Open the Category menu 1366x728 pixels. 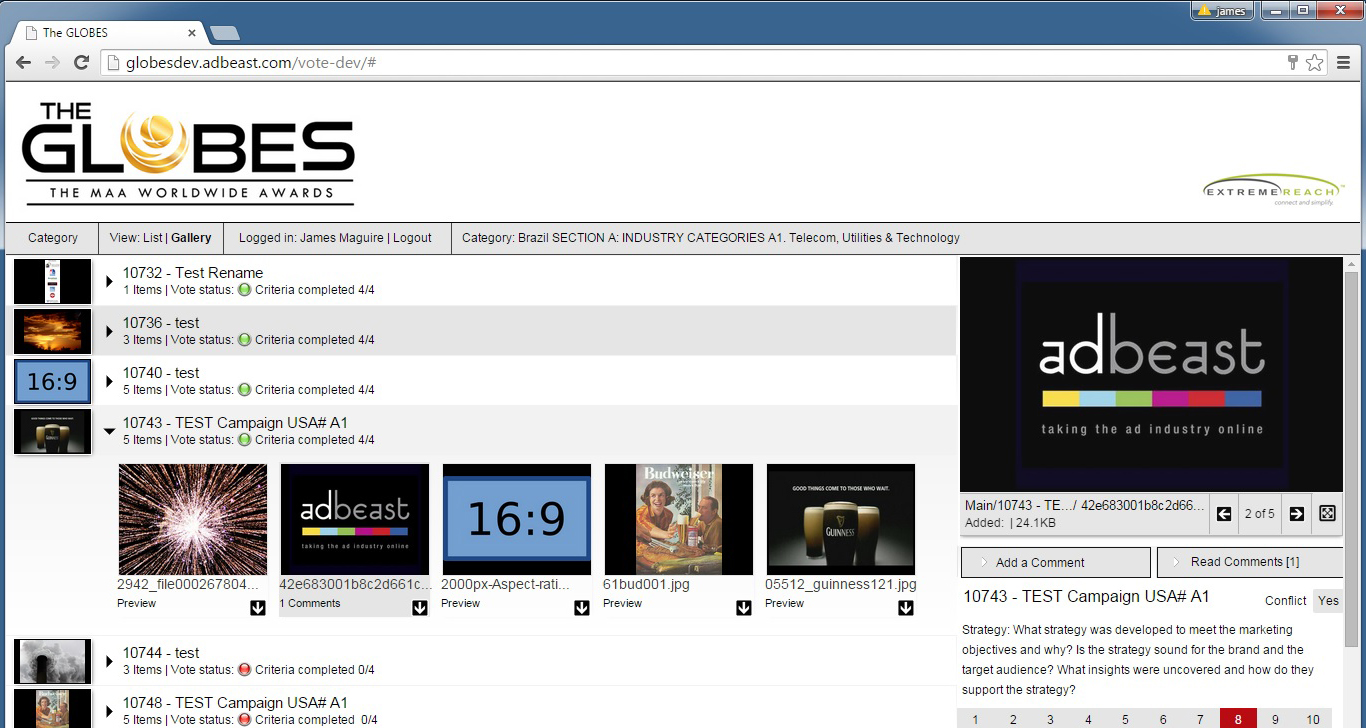tap(53, 238)
